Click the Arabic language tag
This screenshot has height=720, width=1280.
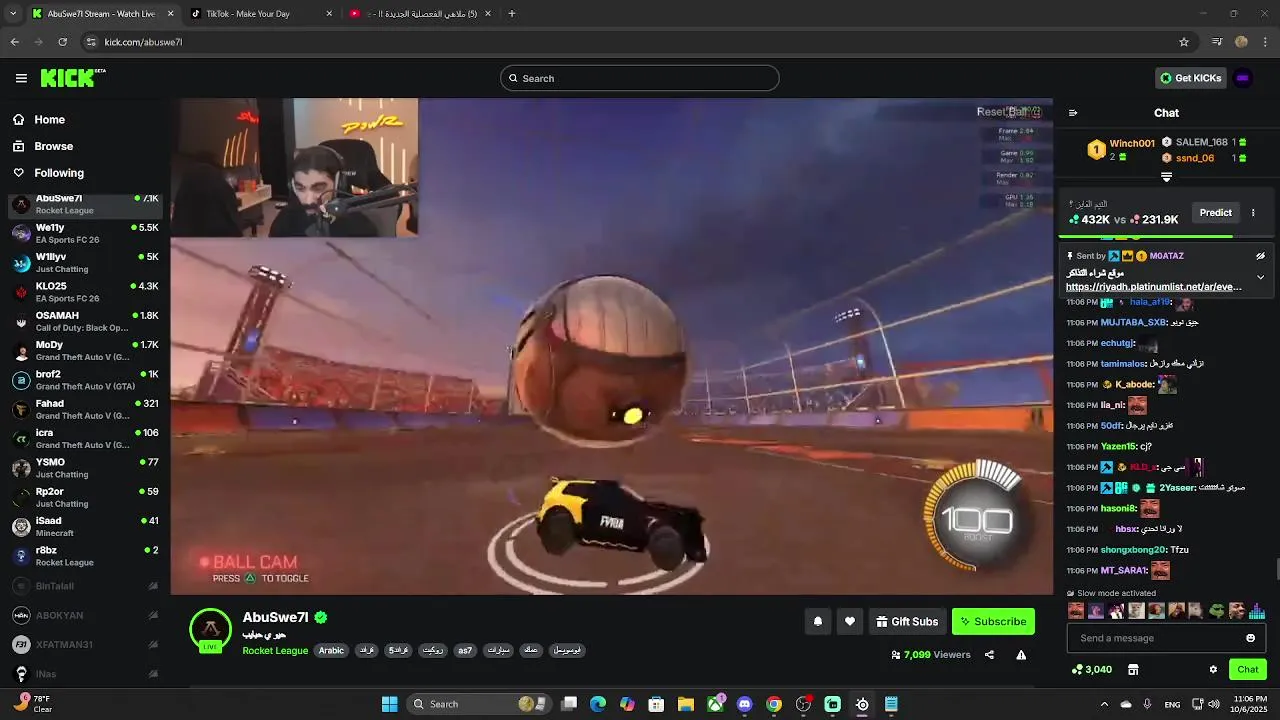click(331, 650)
